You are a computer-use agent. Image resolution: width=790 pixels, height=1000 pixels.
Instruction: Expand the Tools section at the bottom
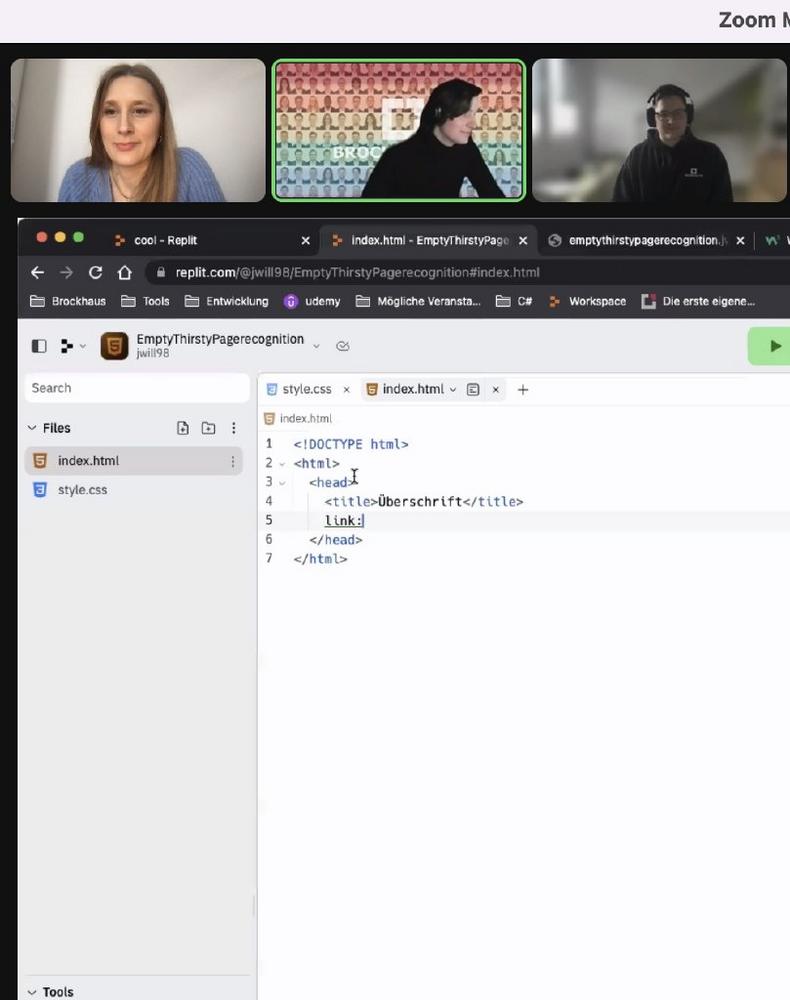(x=50, y=991)
